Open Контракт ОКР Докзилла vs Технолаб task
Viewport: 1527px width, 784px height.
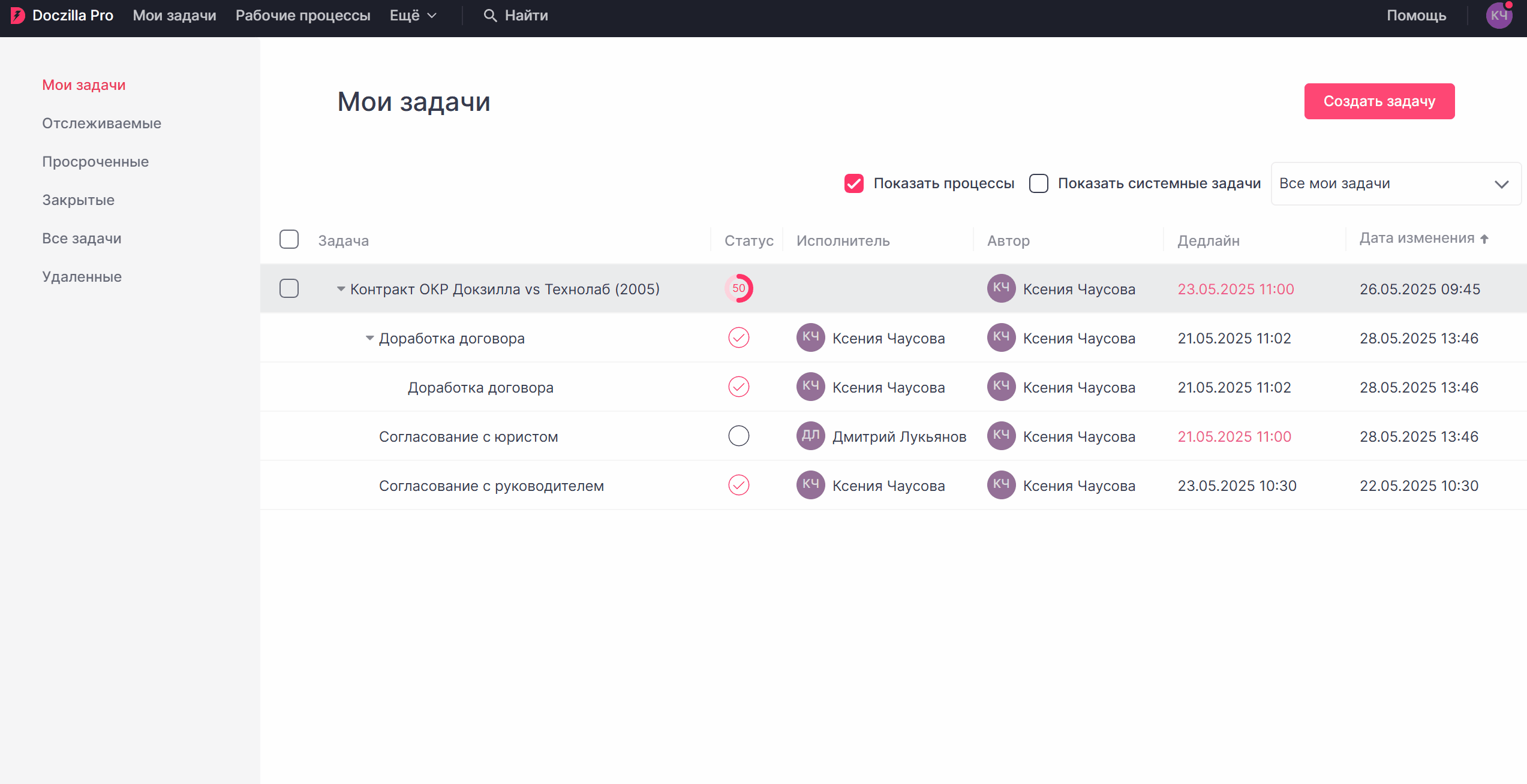505,289
